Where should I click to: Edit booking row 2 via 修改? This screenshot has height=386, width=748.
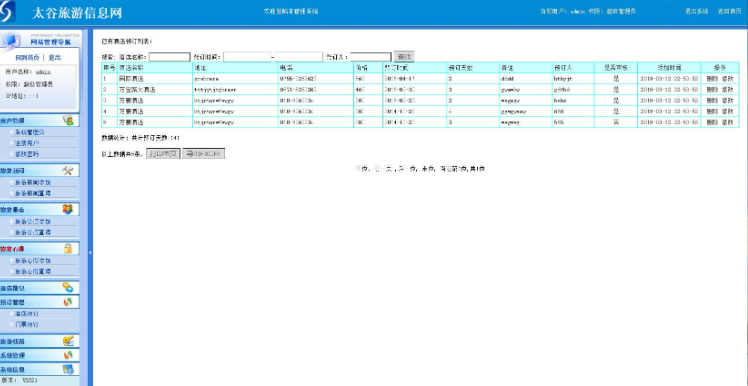[x=727, y=90]
